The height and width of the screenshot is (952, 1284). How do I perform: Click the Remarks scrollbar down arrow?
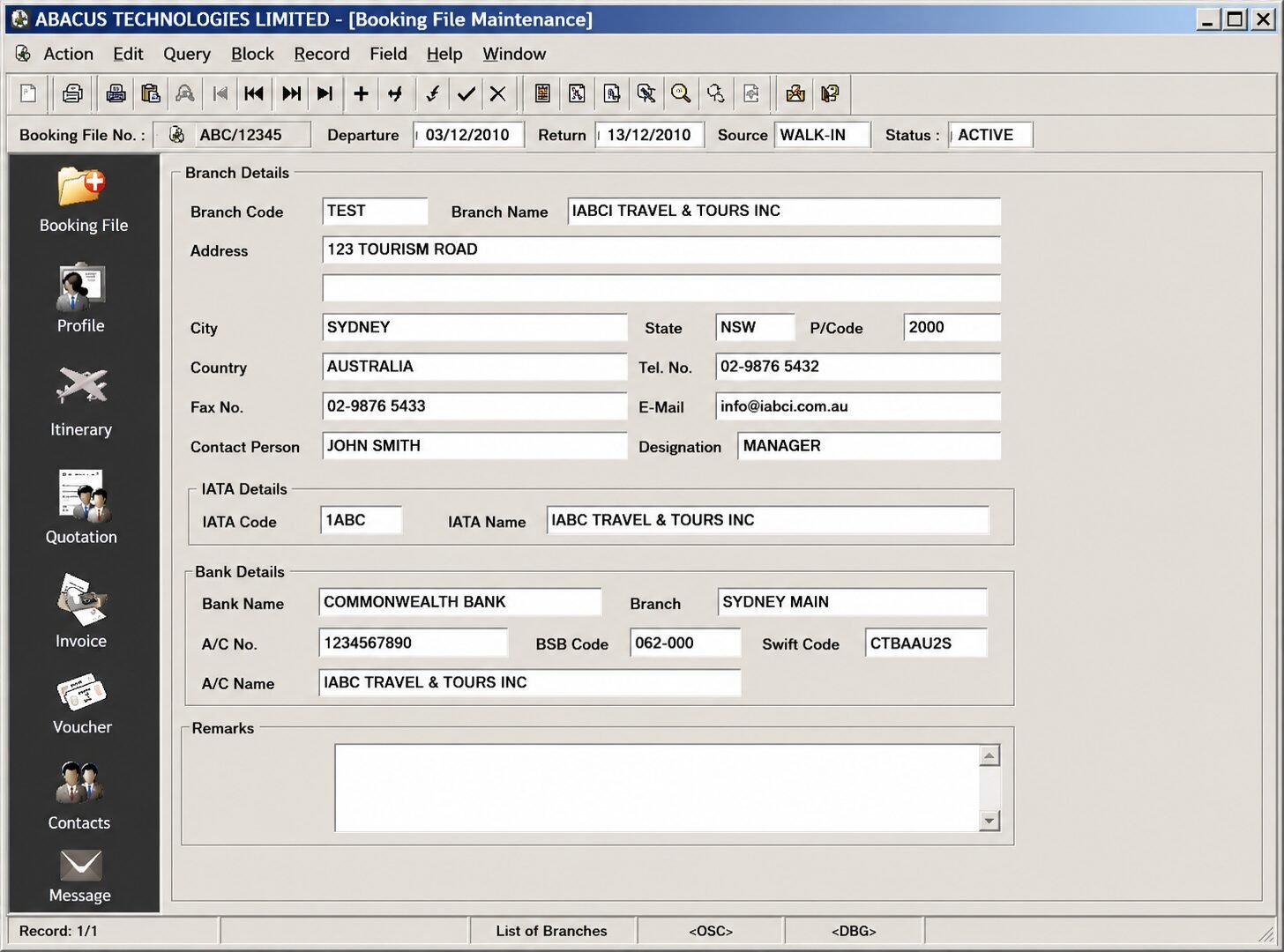click(x=989, y=821)
